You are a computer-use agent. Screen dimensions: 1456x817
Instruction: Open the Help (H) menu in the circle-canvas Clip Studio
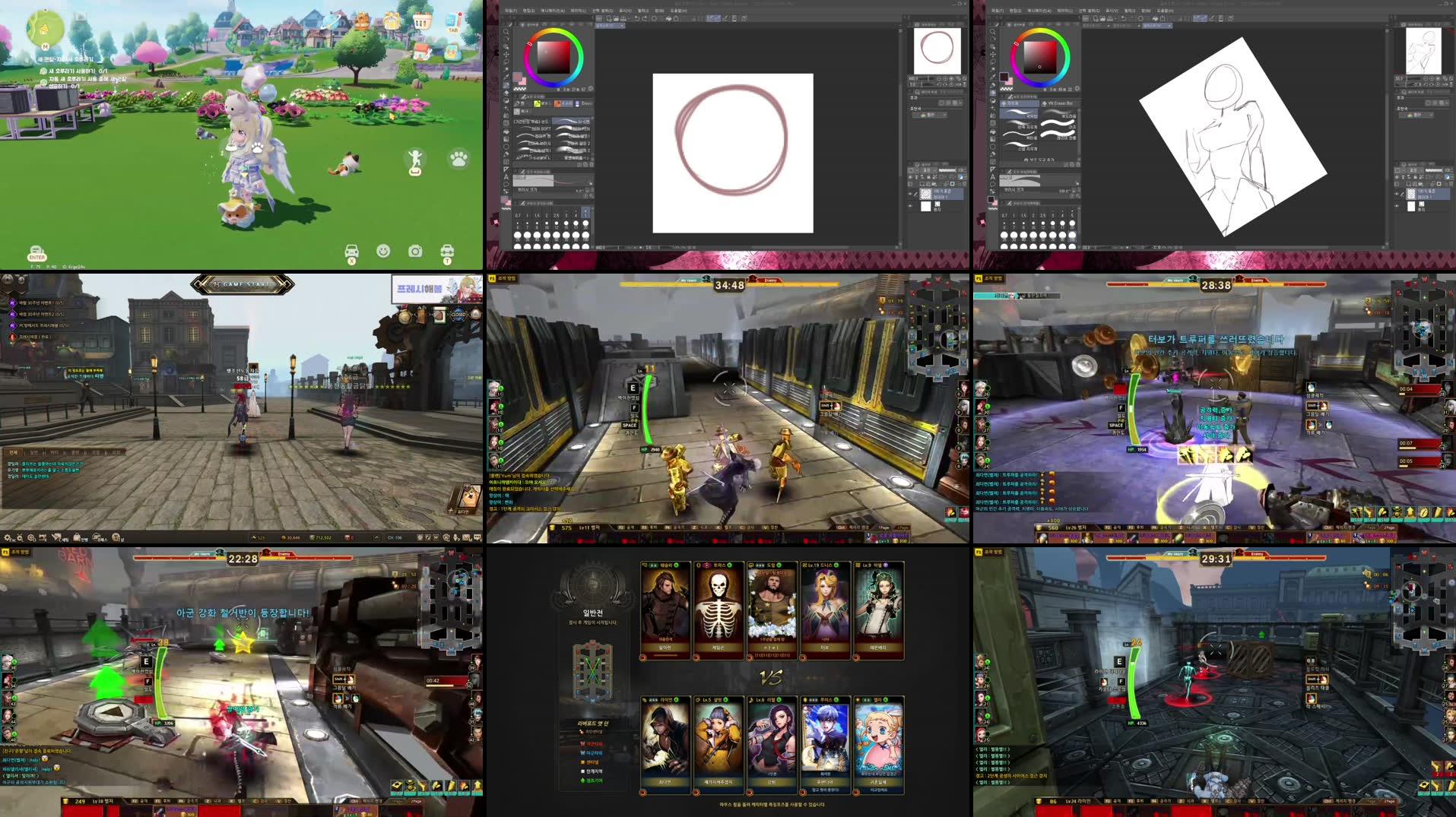tap(678, 11)
